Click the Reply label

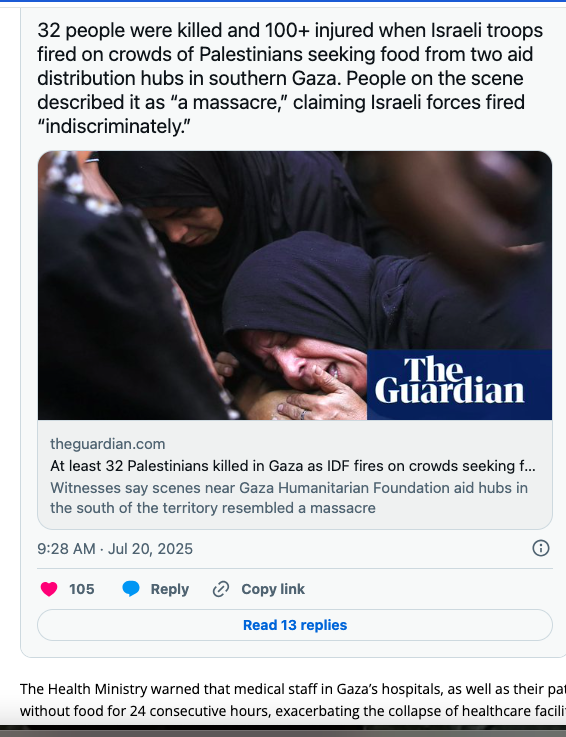170,589
